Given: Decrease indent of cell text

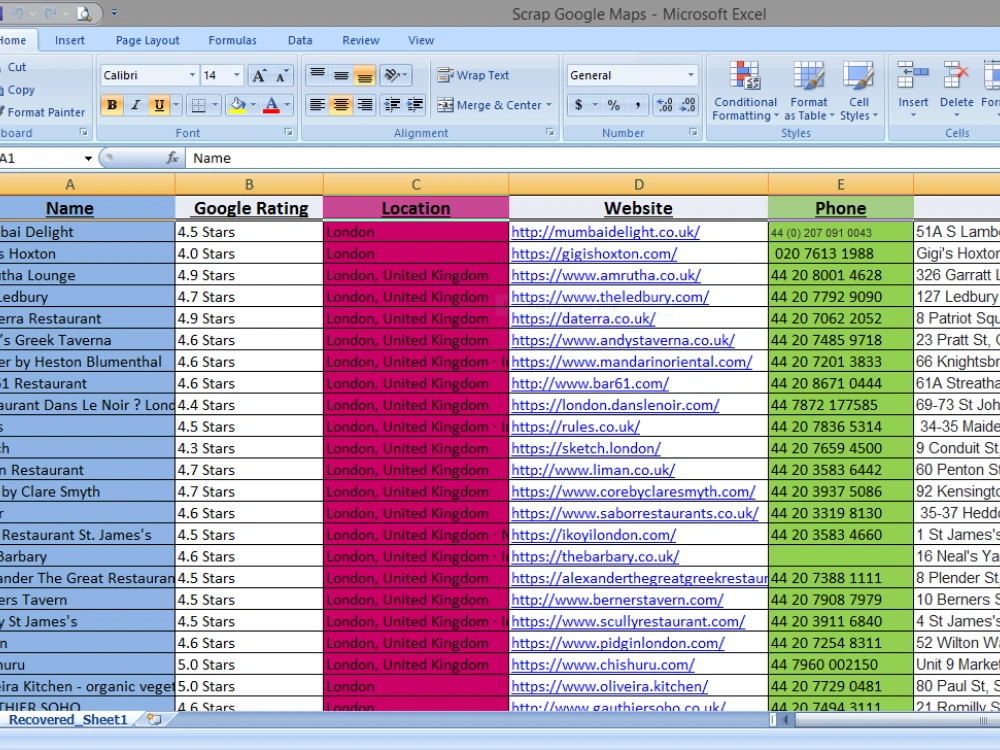Looking at the screenshot, I should (x=392, y=105).
